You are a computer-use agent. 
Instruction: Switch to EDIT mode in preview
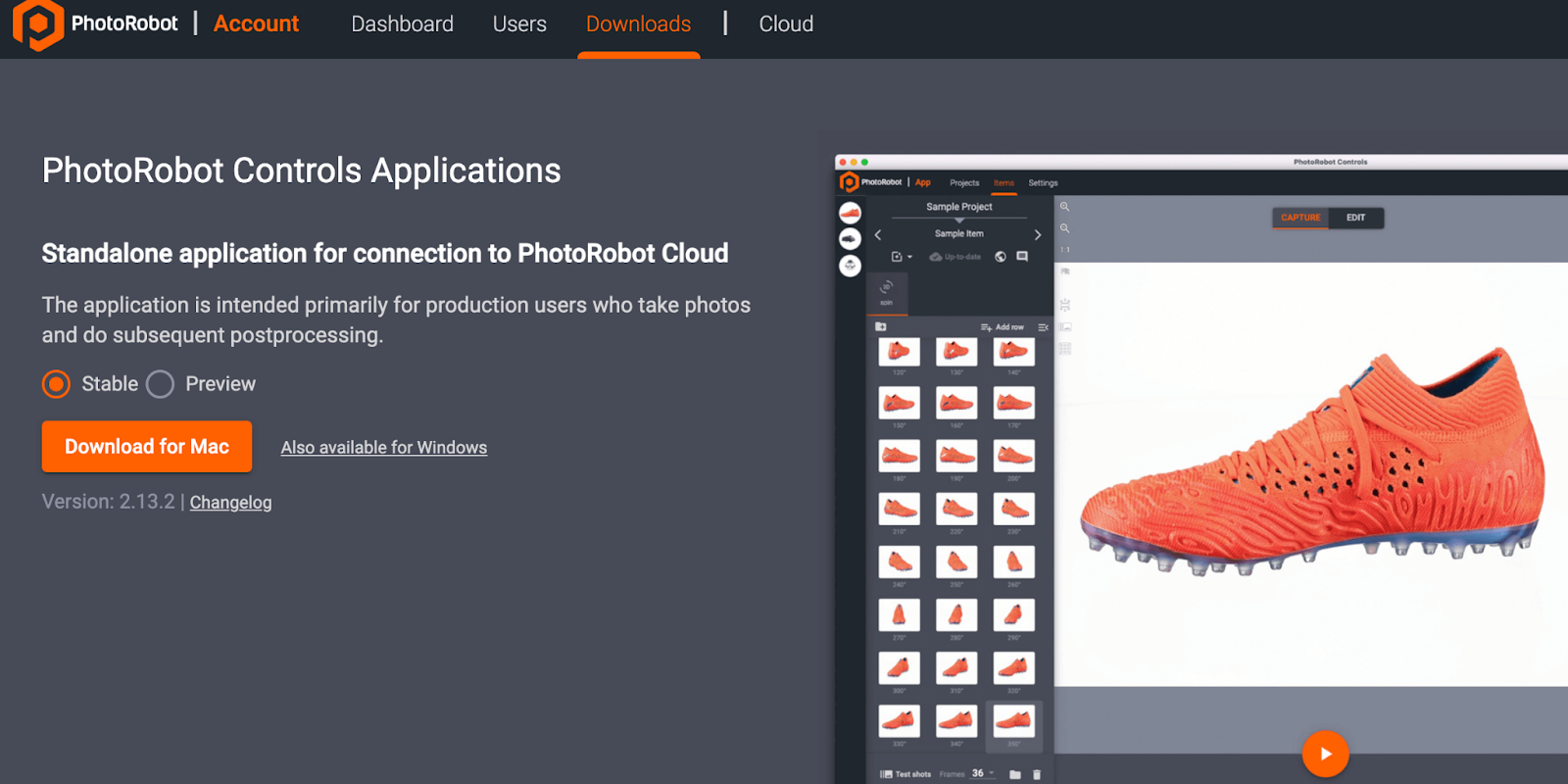[x=1355, y=218]
